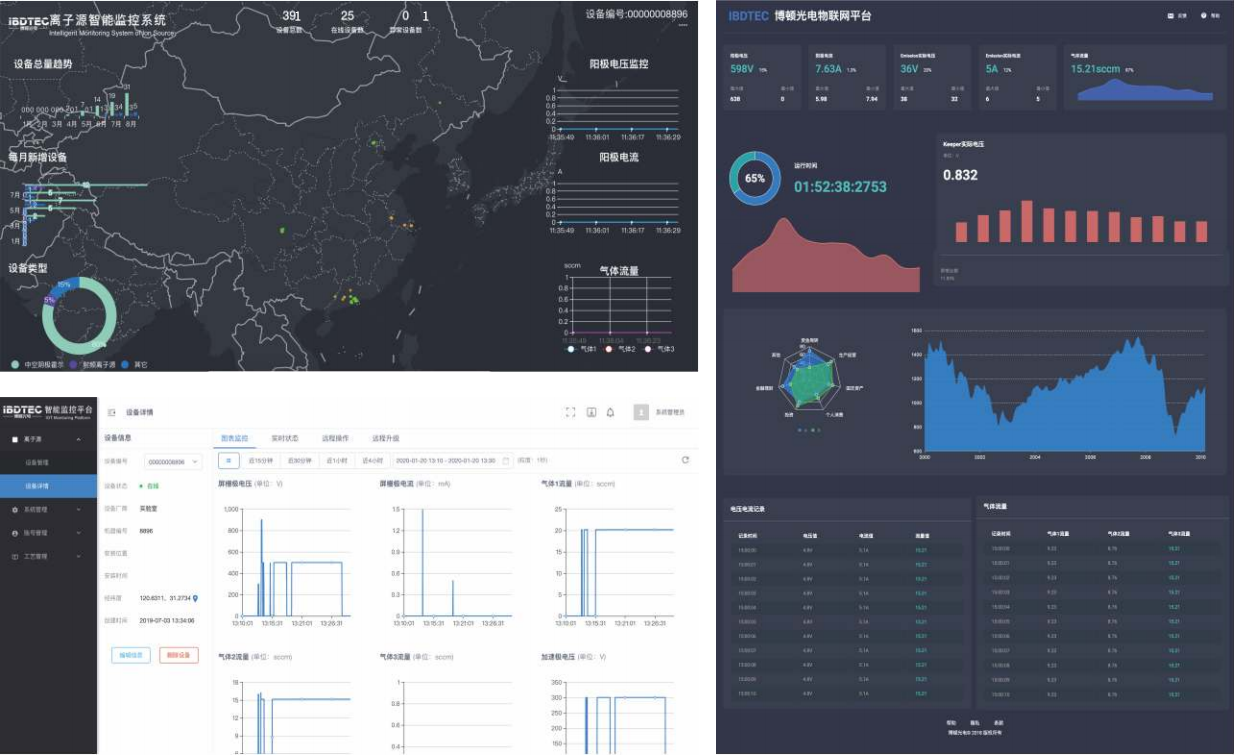The image size is (1234, 755).
Task: Select the 近4小时 time range
Action: (374, 460)
